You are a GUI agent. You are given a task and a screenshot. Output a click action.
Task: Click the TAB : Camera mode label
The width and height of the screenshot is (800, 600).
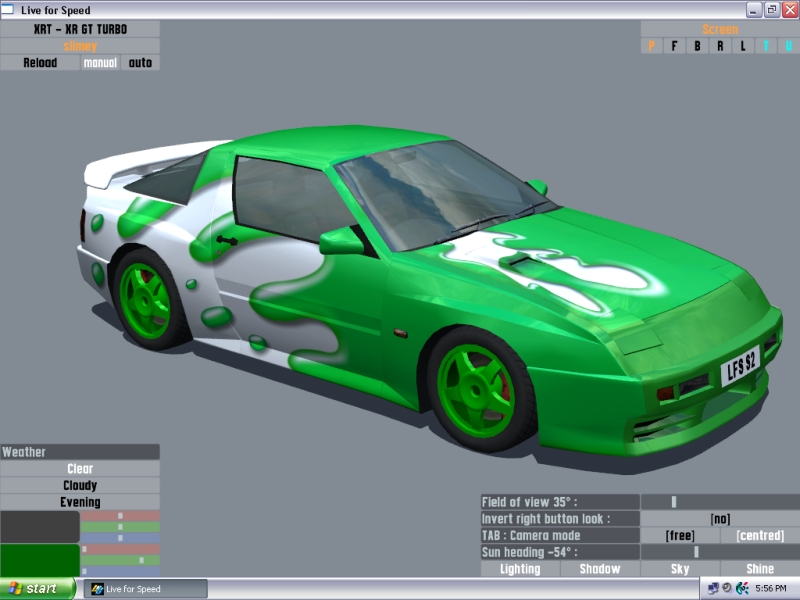pyautogui.click(x=560, y=536)
